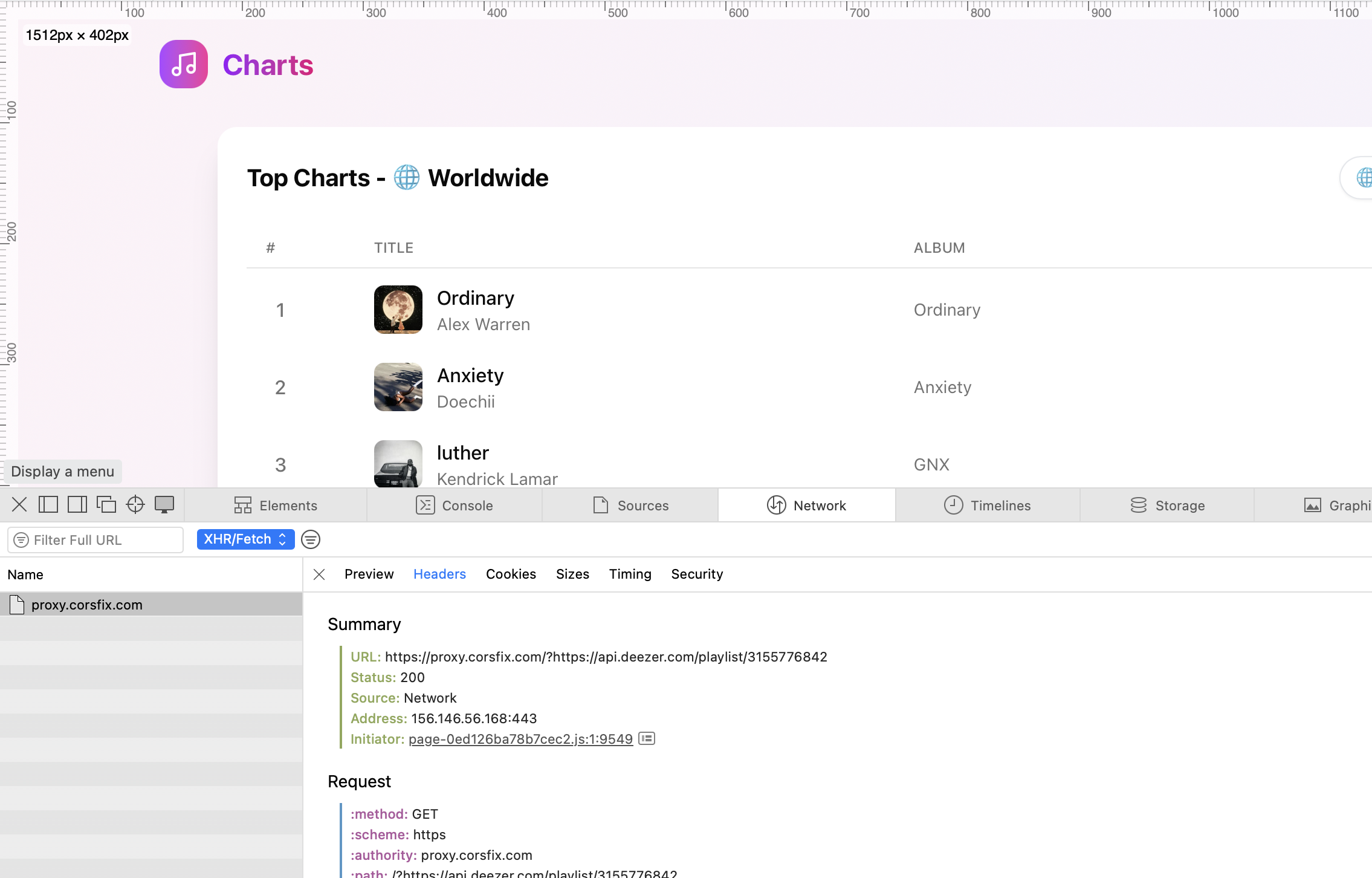
Task: Click the Name column header
Action: click(25, 574)
